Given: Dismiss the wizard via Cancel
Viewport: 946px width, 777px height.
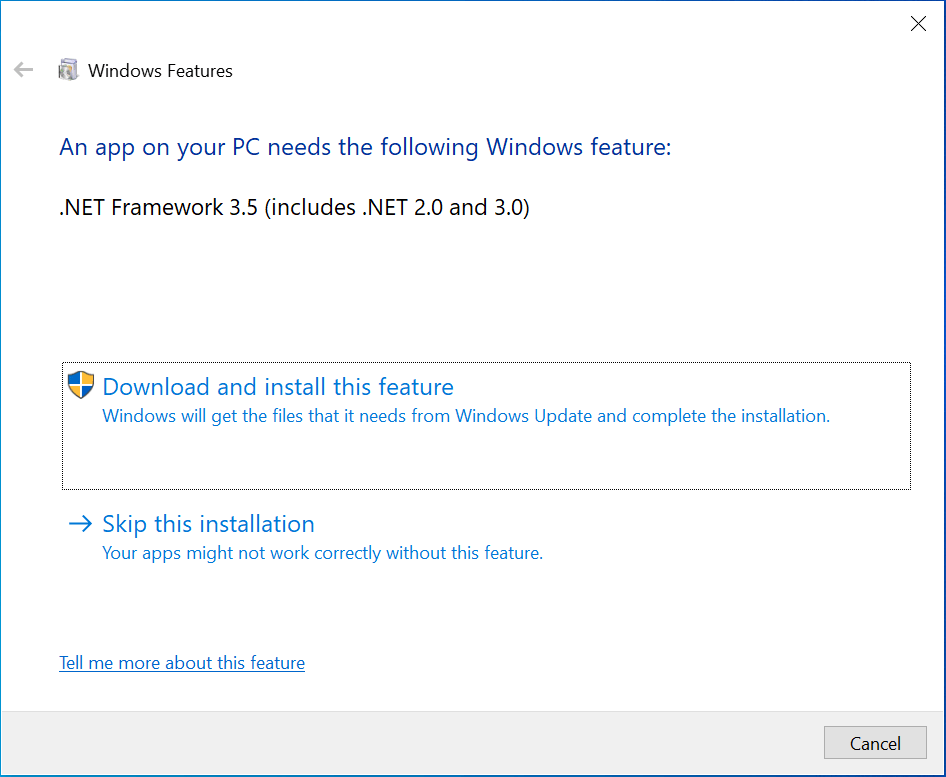Looking at the screenshot, I should [875, 743].
